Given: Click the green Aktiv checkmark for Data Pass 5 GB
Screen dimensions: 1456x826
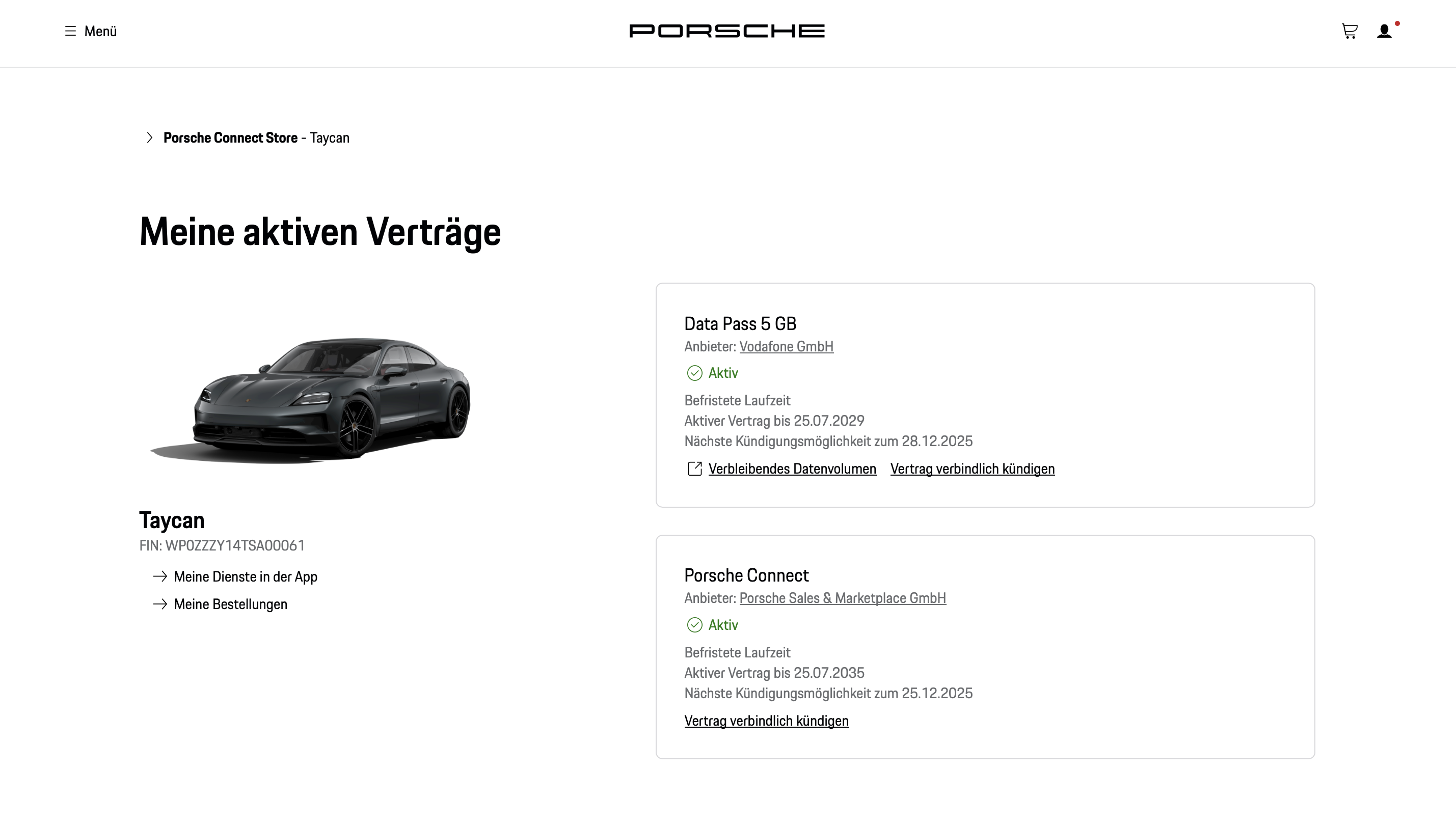Looking at the screenshot, I should click(694, 373).
